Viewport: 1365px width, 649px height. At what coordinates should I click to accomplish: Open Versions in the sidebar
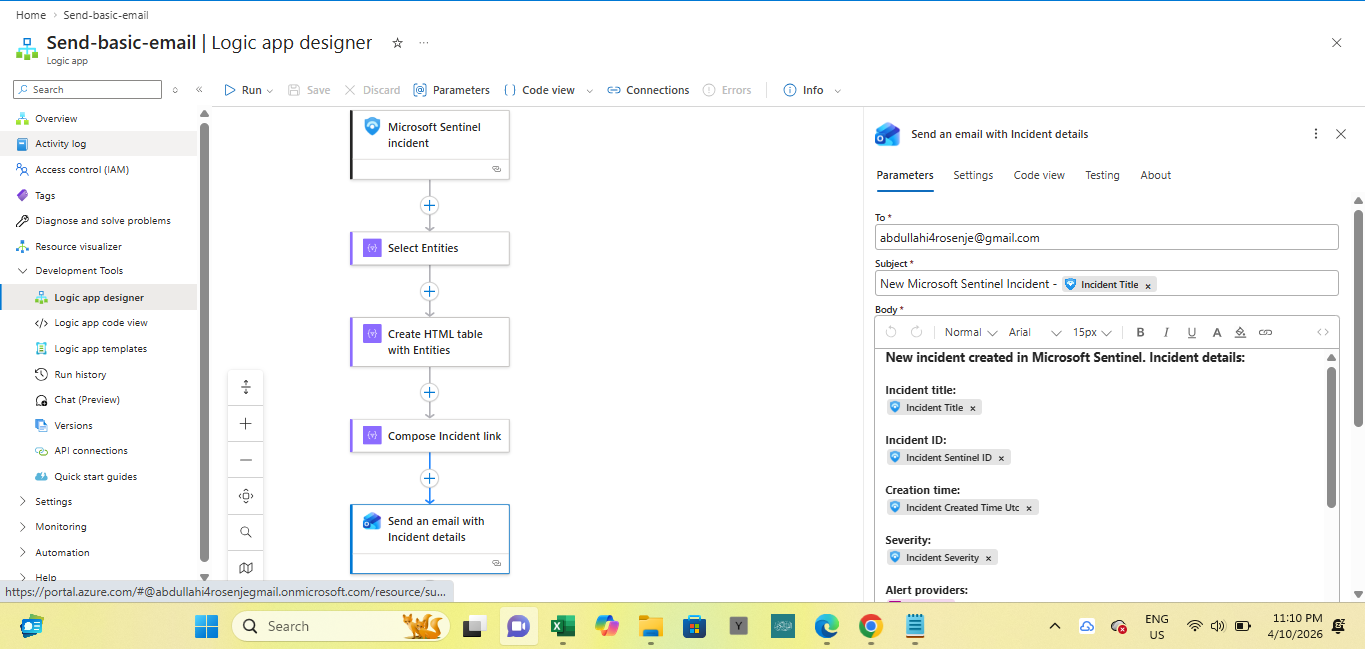point(73,426)
